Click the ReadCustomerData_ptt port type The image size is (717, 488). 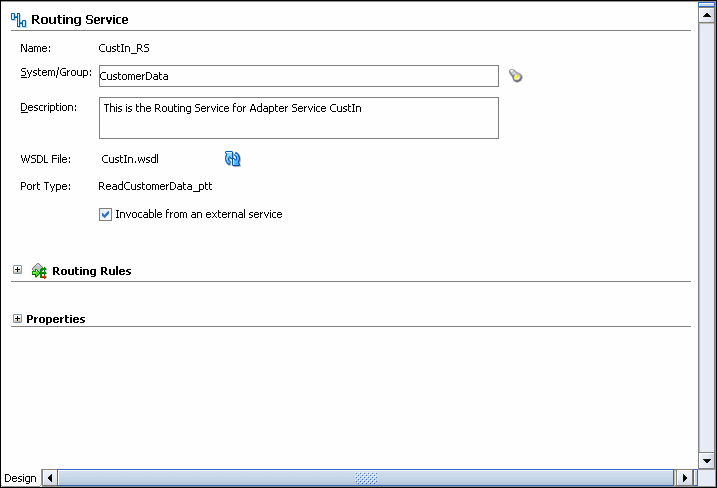point(155,186)
